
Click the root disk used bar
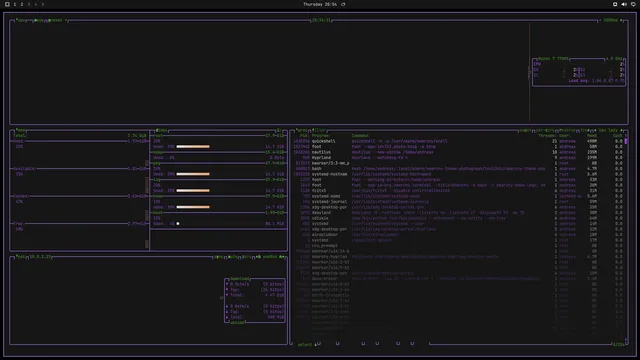coord(193,147)
